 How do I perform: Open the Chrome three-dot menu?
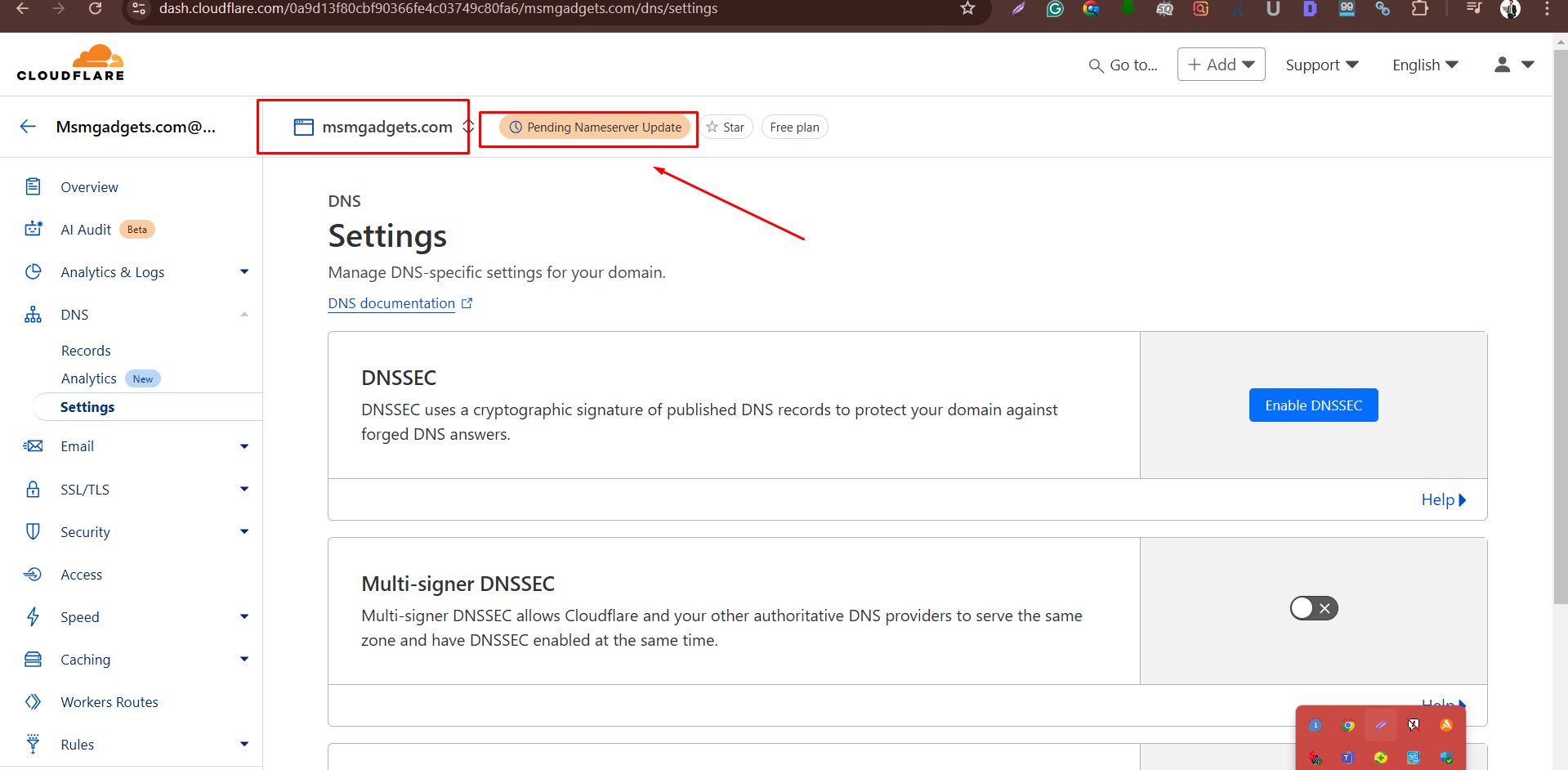(1547, 9)
